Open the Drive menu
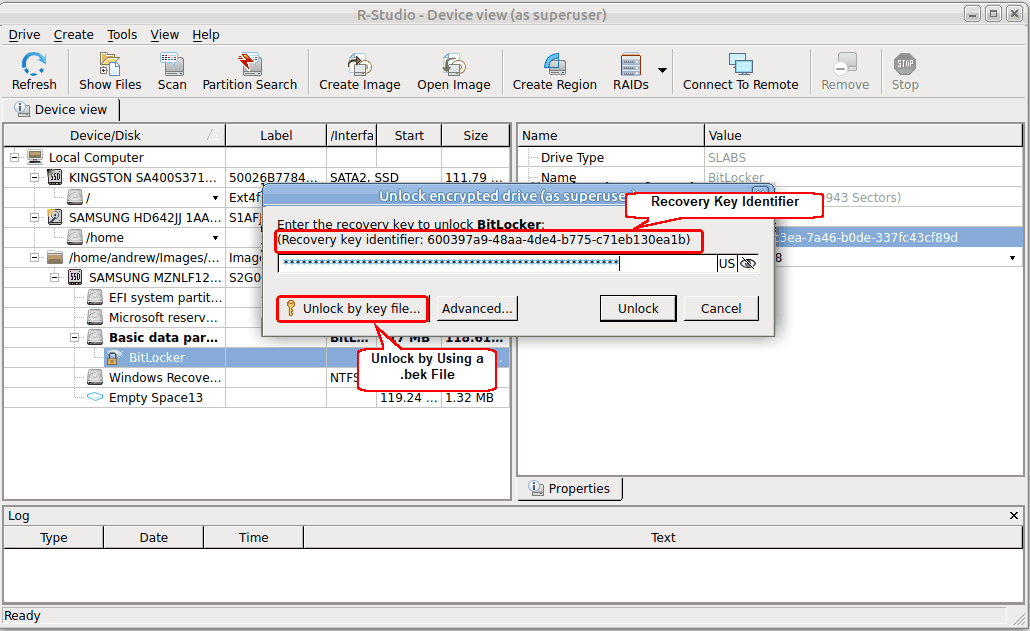The height and width of the screenshot is (631, 1030). (x=24, y=35)
